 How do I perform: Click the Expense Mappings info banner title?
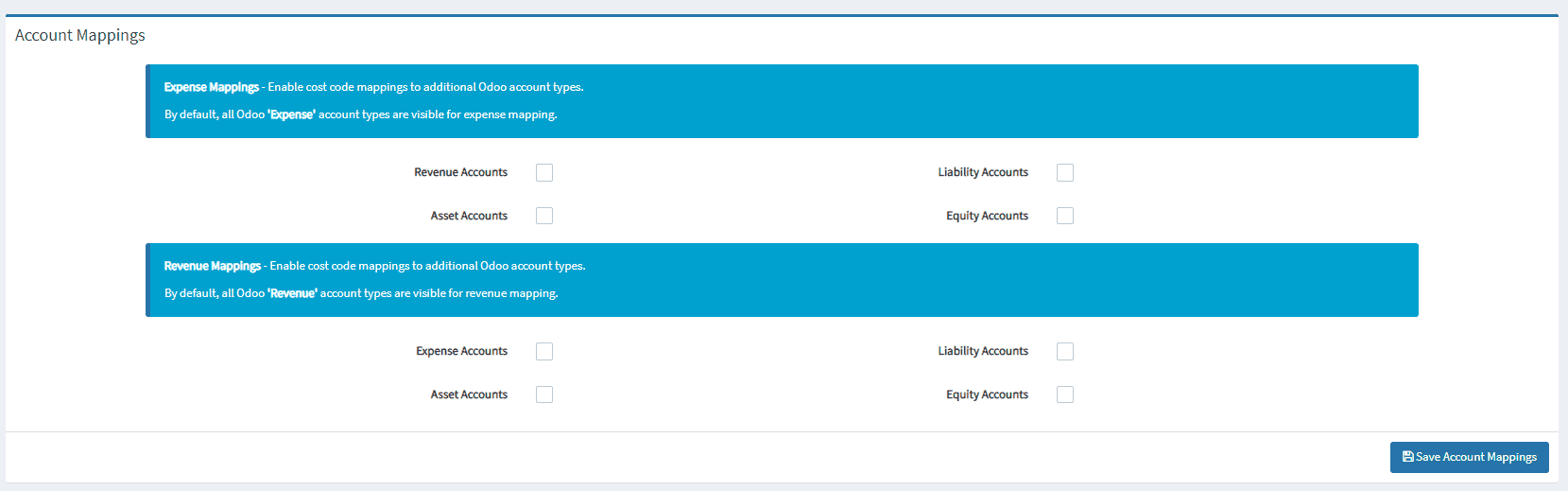(211, 87)
